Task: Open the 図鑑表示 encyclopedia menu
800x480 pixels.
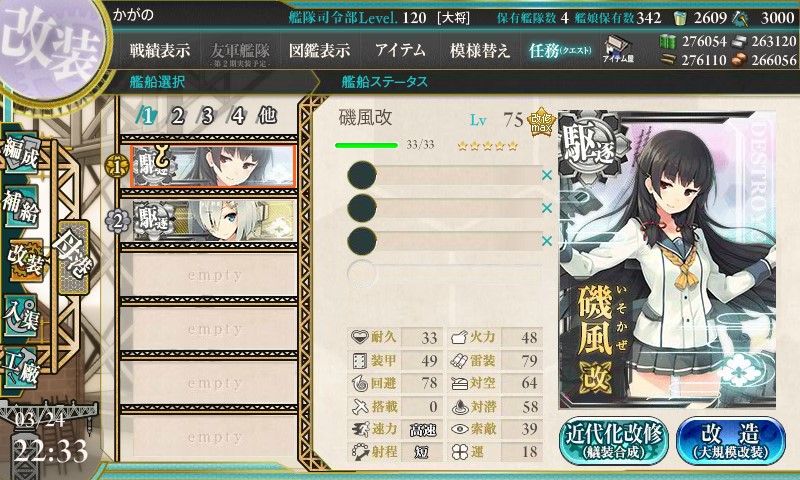Action: 320,50
